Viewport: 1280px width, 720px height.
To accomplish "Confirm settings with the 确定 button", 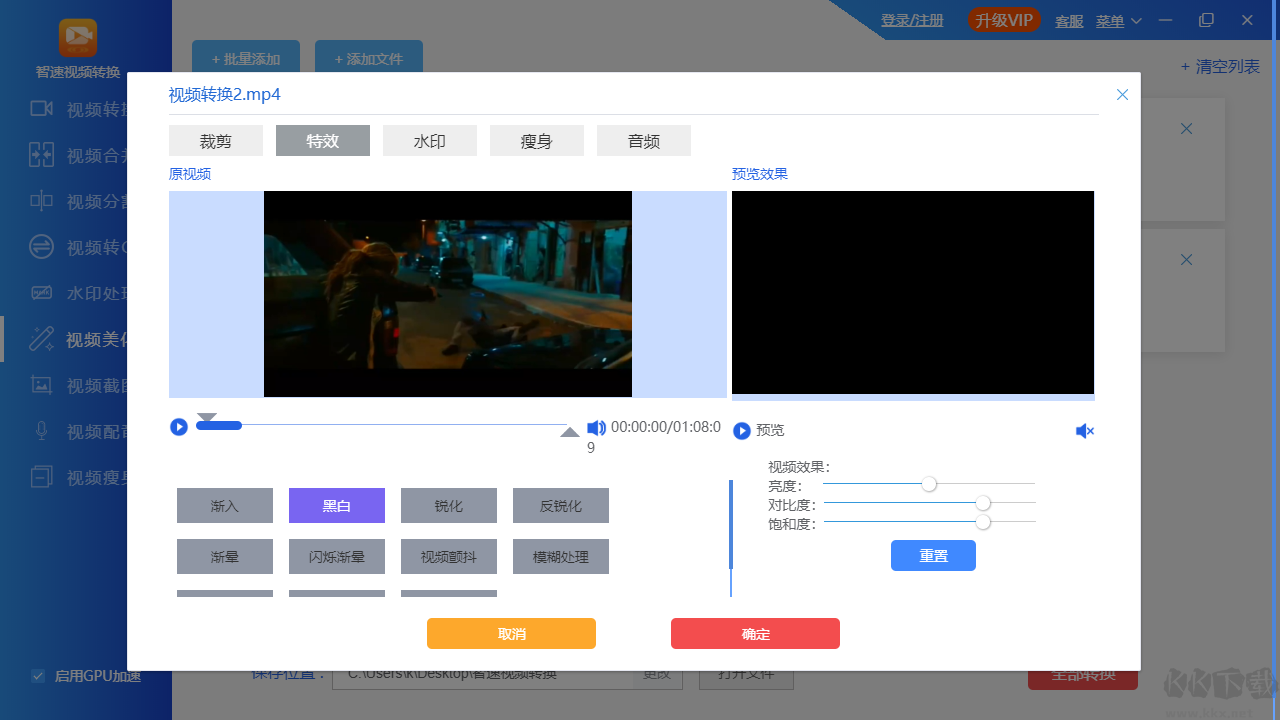I will (755, 633).
